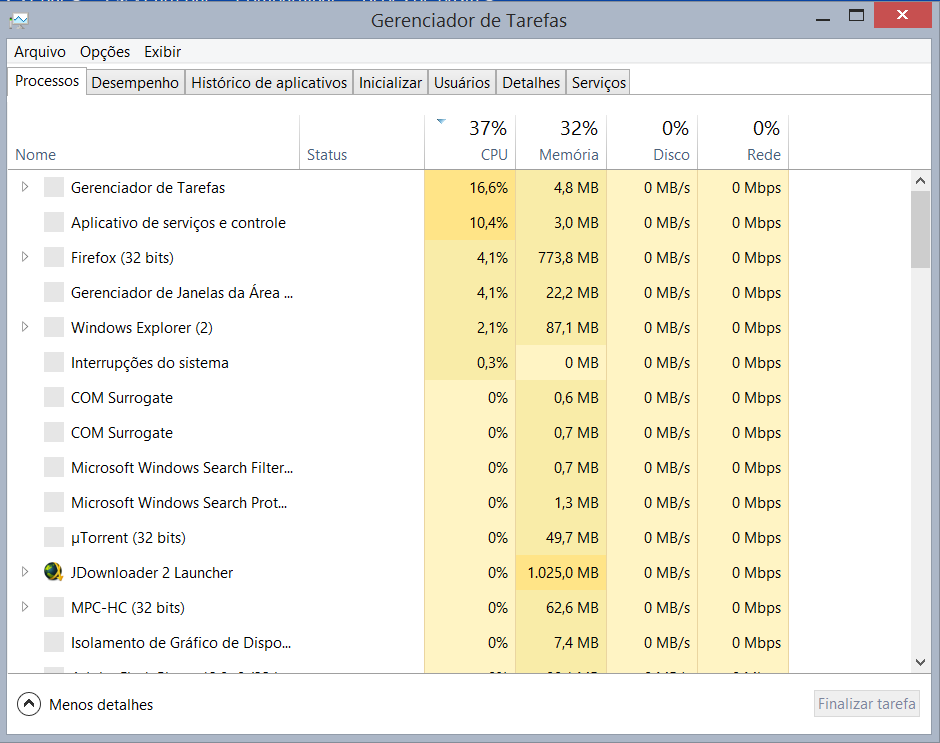Click the icon beside Interrupções do sistema
The width and height of the screenshot is (940, 743).
coord(53,362)
